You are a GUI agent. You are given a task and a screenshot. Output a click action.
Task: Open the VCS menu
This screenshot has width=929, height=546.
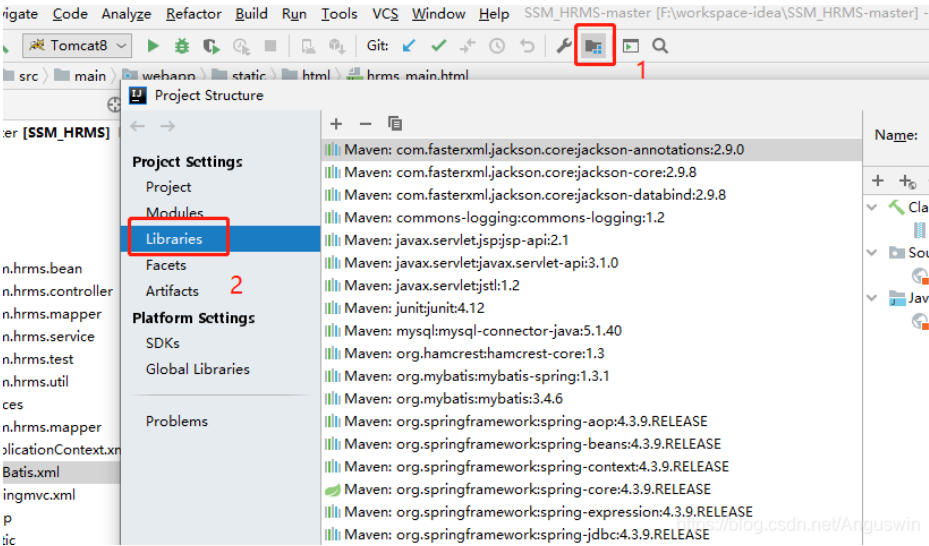pyautogui.click(x=385, y=14)
